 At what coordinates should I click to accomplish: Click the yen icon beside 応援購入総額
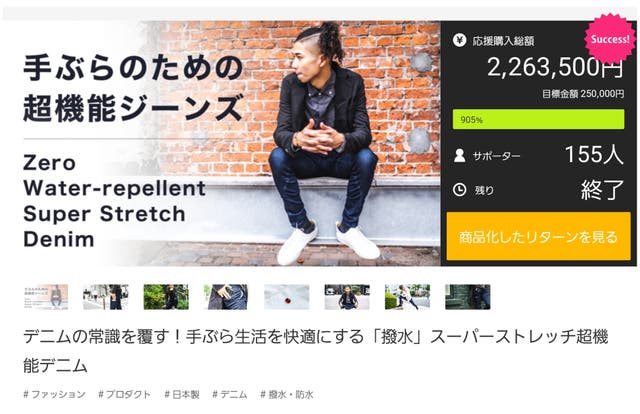pos(460,40)
